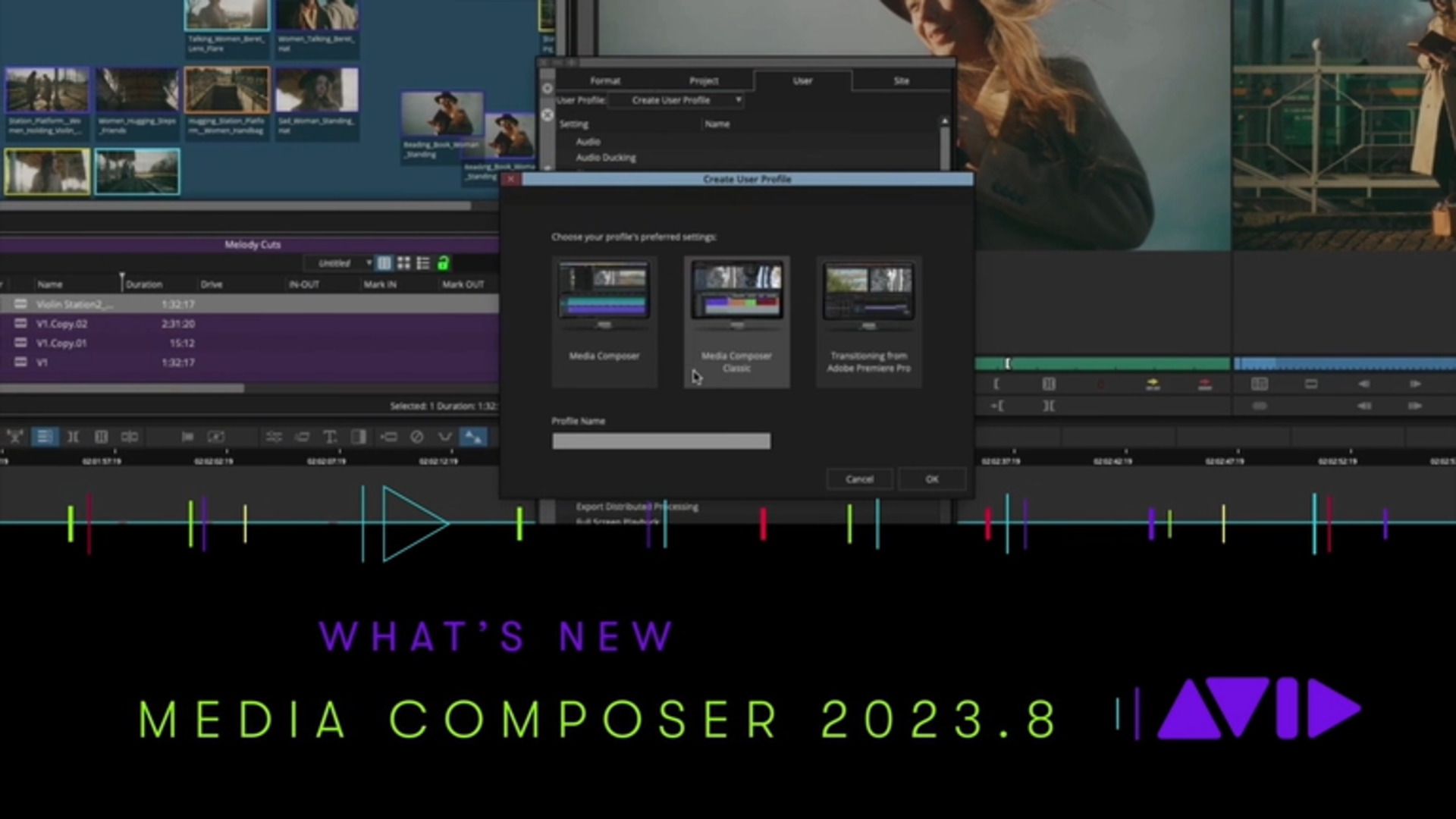
Task: Expand the User Profile dropdown menu
Action: click(x=738, y=99)
